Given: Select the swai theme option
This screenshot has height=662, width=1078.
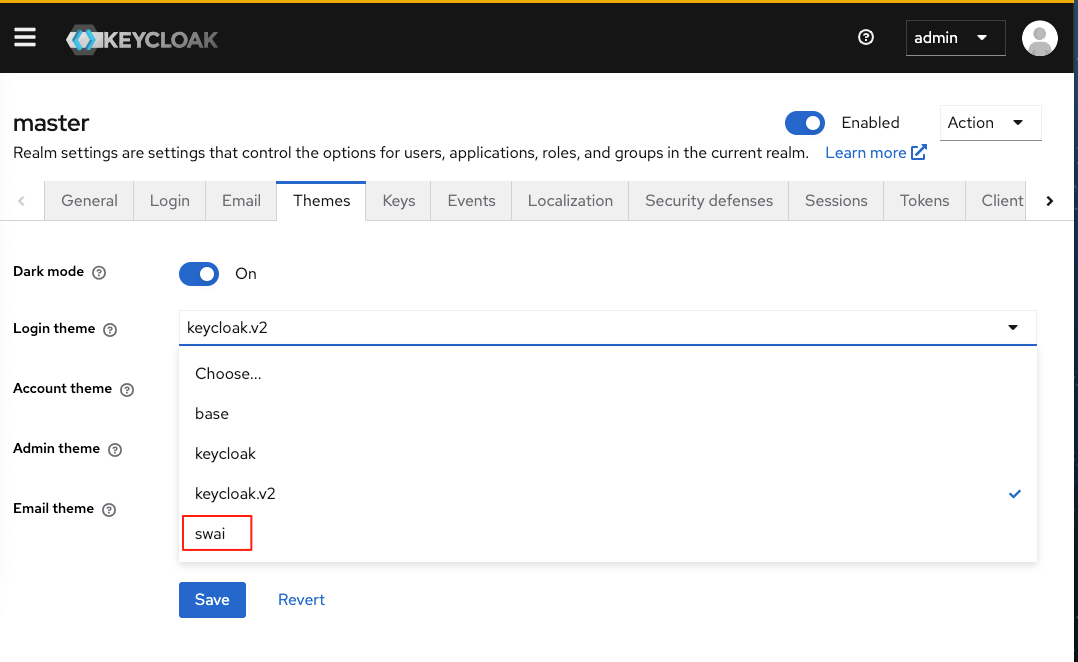Looking at the screenshot, I should click(211, 534).
